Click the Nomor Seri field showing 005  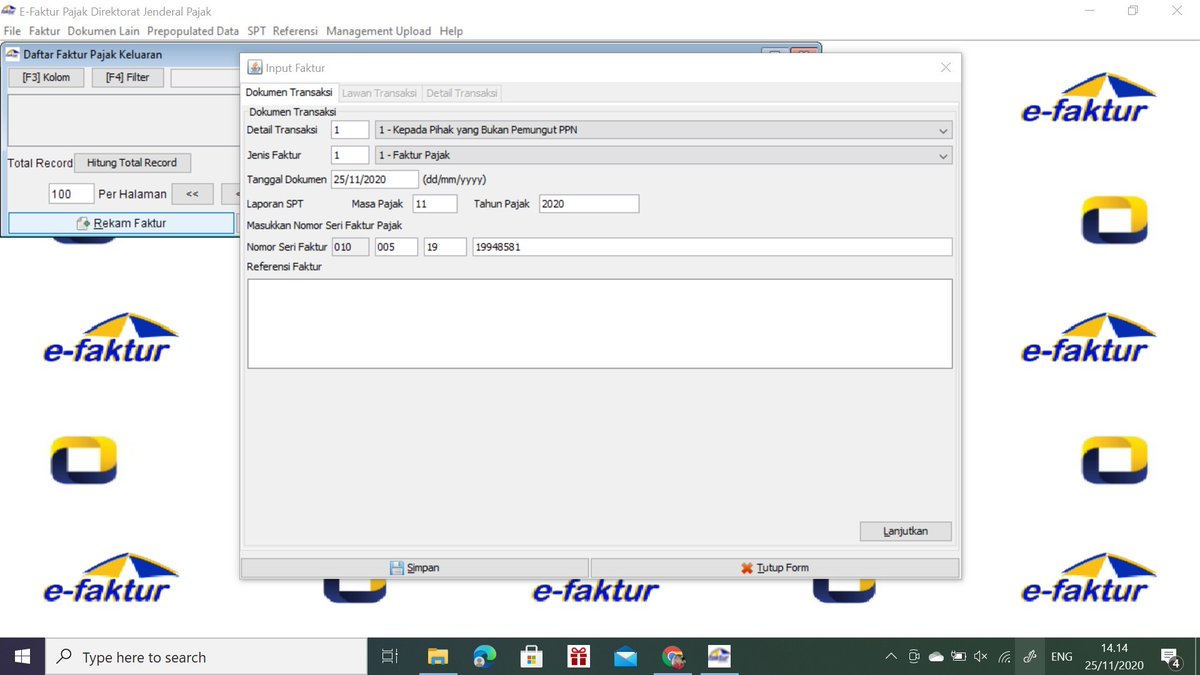pyautogui.click(x=396, y=247)
